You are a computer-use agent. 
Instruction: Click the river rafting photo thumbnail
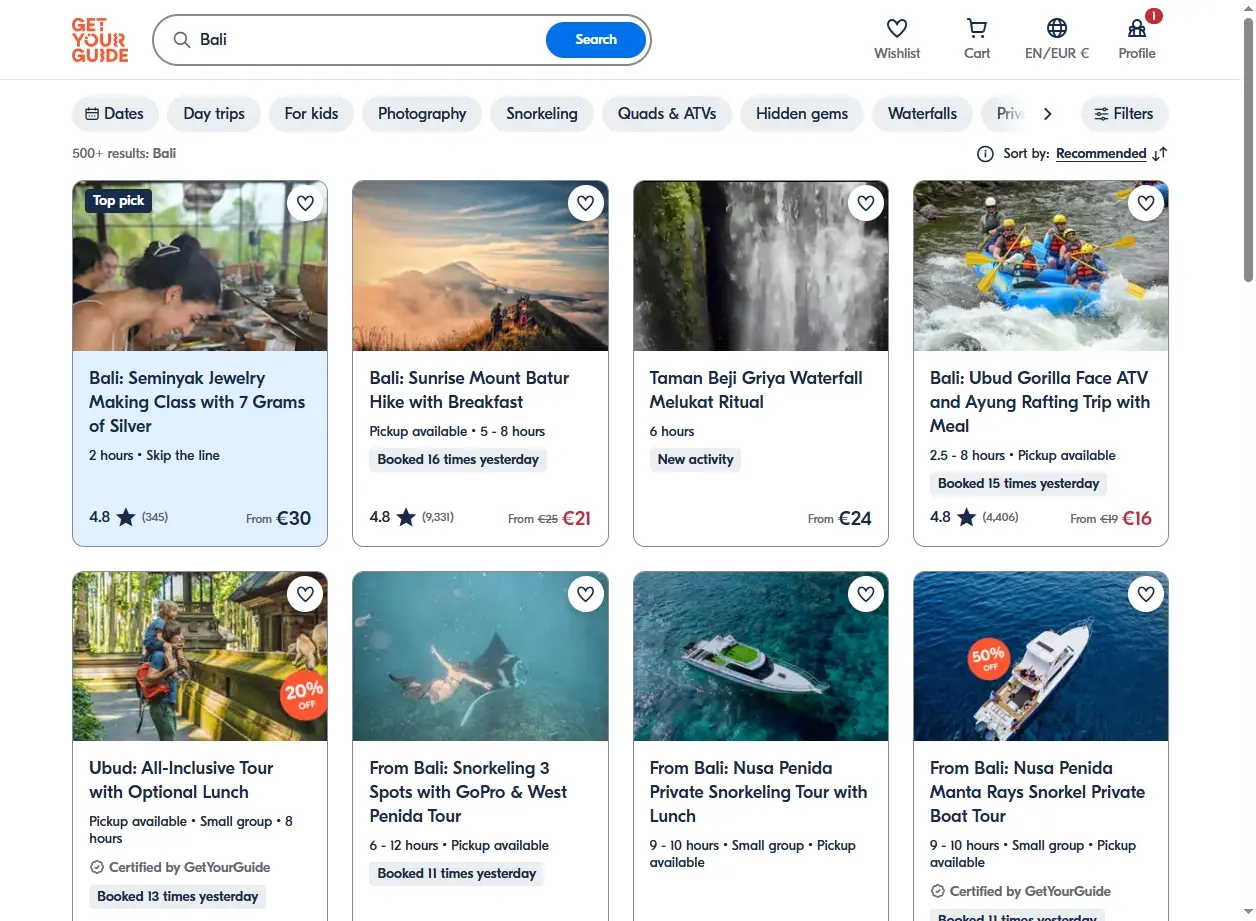click(1041, 266)
